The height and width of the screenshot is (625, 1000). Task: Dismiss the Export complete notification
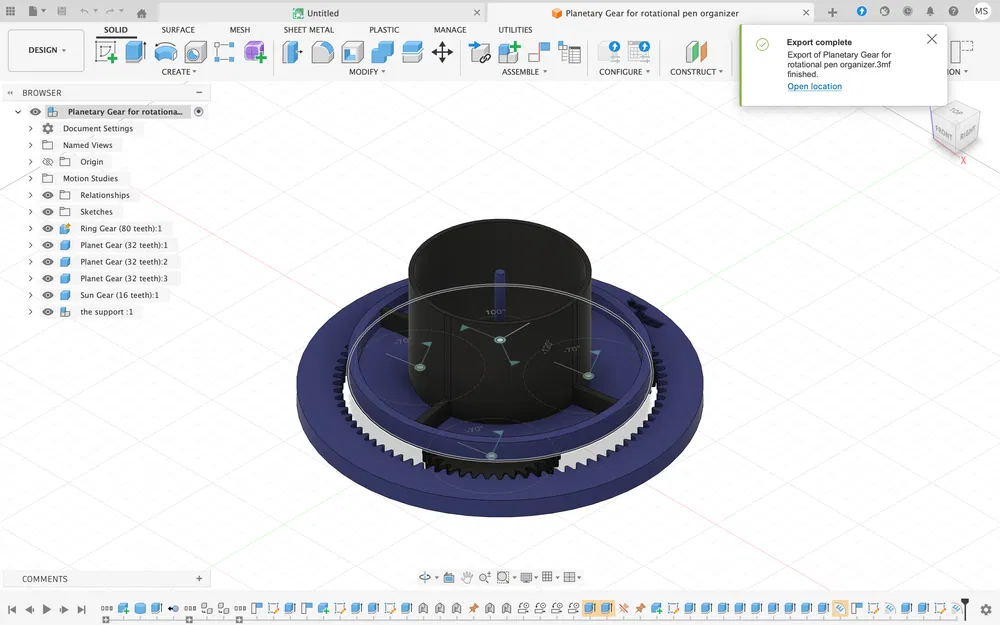(x=932, y=39)
